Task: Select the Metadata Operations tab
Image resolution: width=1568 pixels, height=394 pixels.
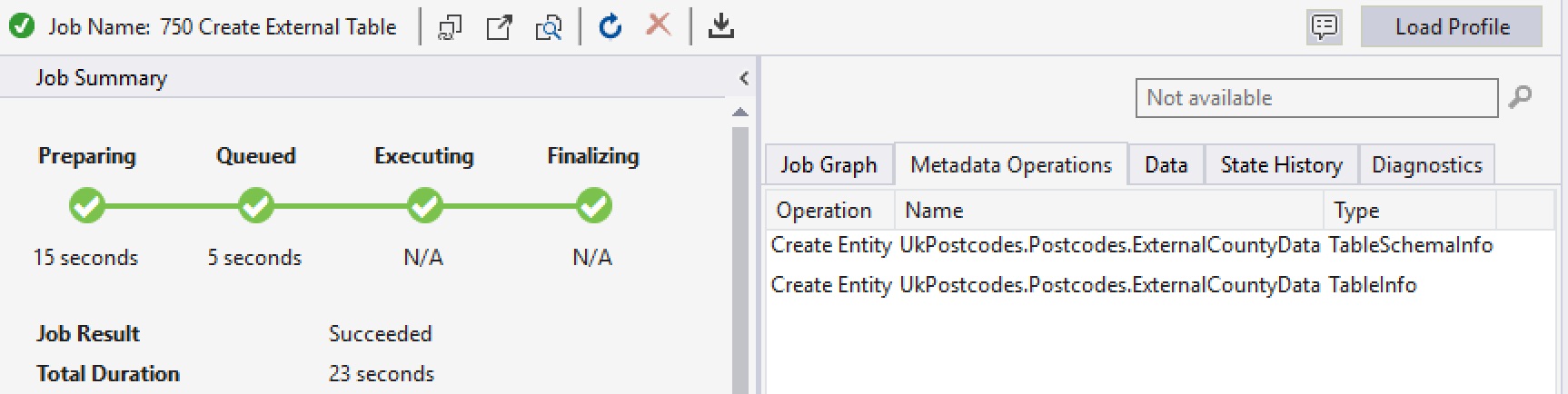Action: [x=1010, y=165]
